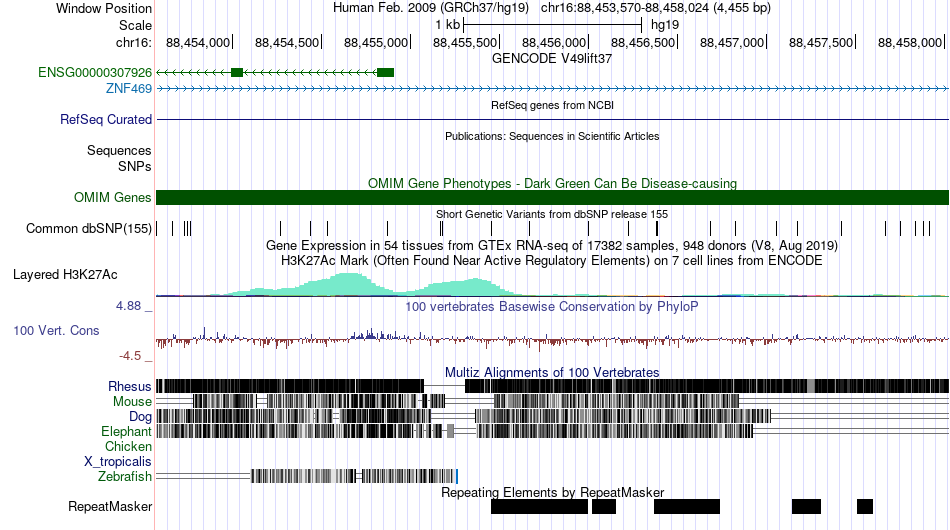Open Repeating Elements by RepeatMasker title

pos(552,492)
